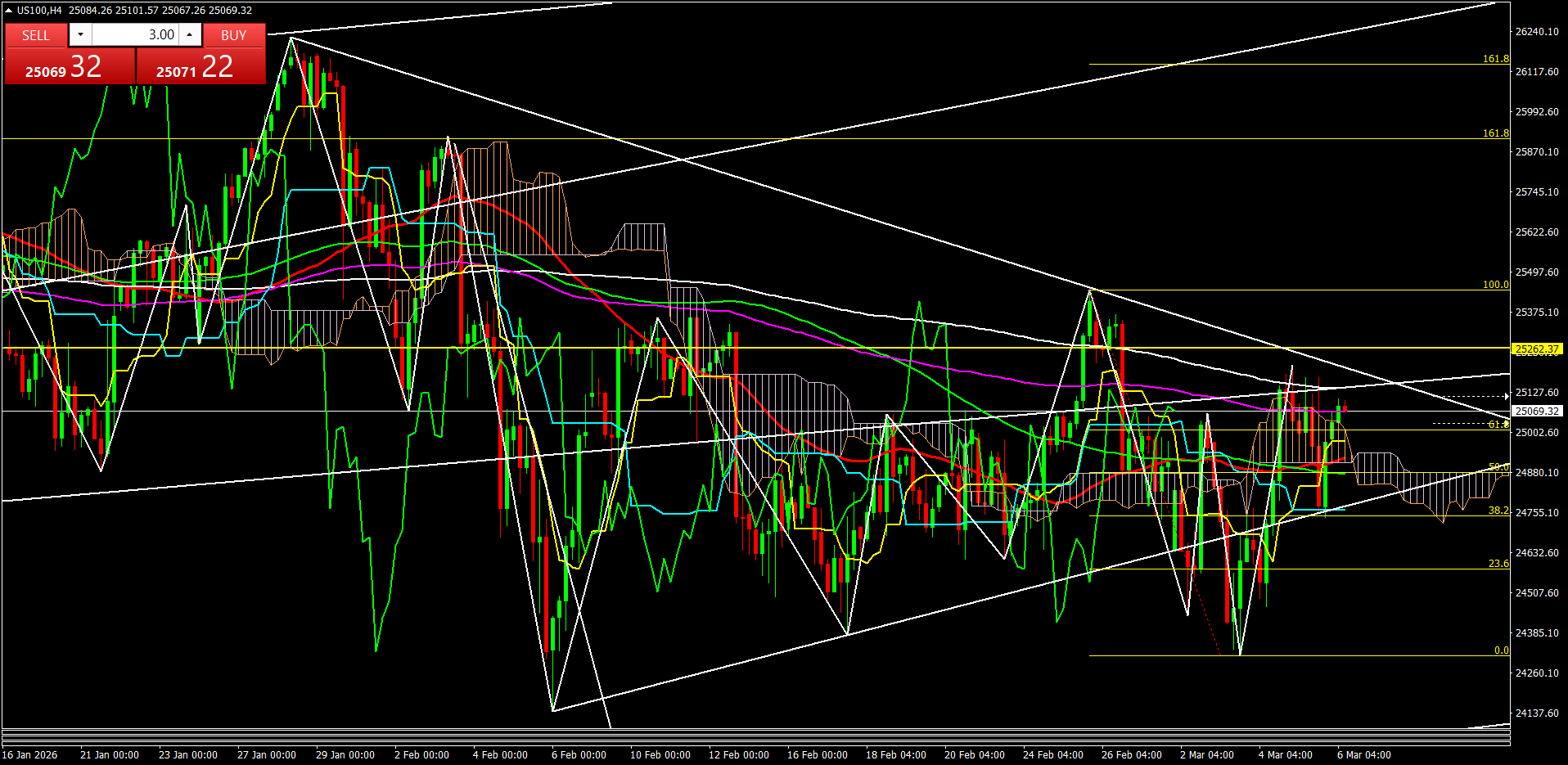Click the BUY button
The width and height of the screenshot is (1568, 765).
coord(233,35)
